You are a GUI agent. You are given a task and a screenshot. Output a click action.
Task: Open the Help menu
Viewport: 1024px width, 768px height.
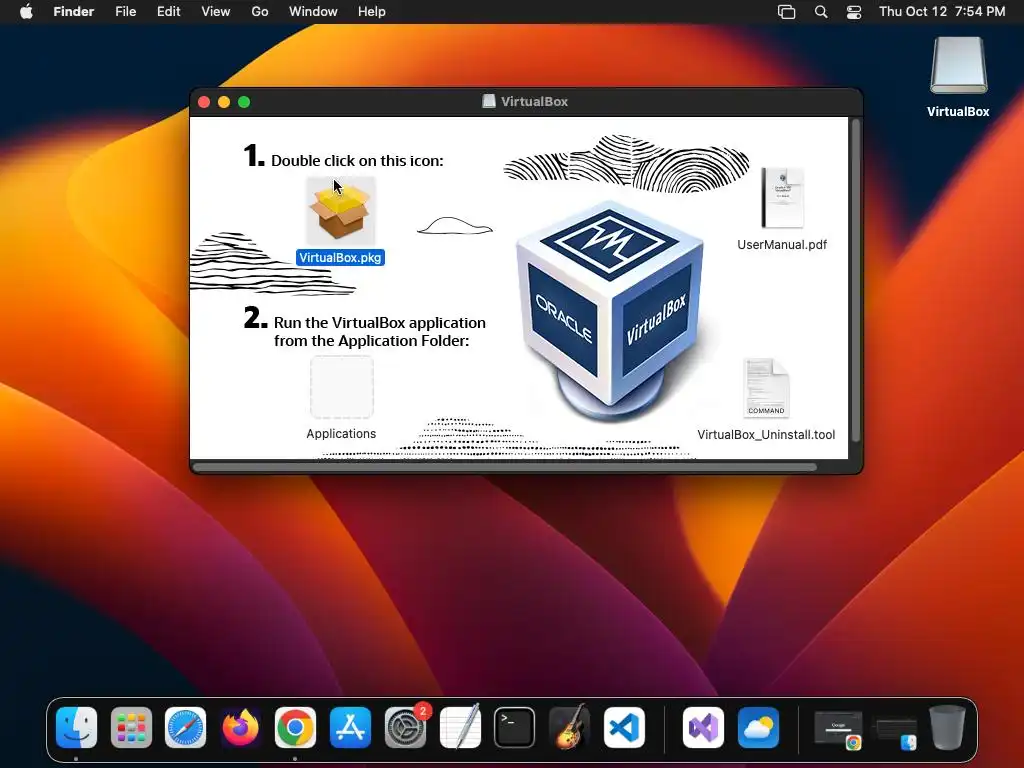pyautogui.click(x=372, y=12)
